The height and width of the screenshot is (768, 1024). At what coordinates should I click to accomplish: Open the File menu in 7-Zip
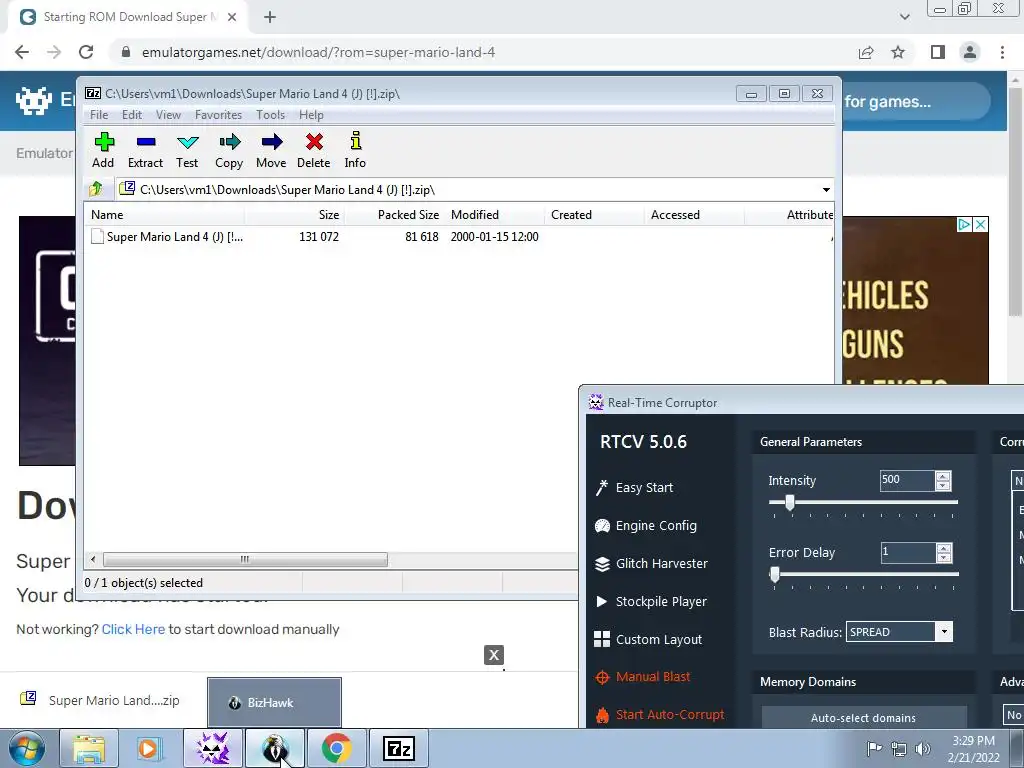tap(99, 115)
